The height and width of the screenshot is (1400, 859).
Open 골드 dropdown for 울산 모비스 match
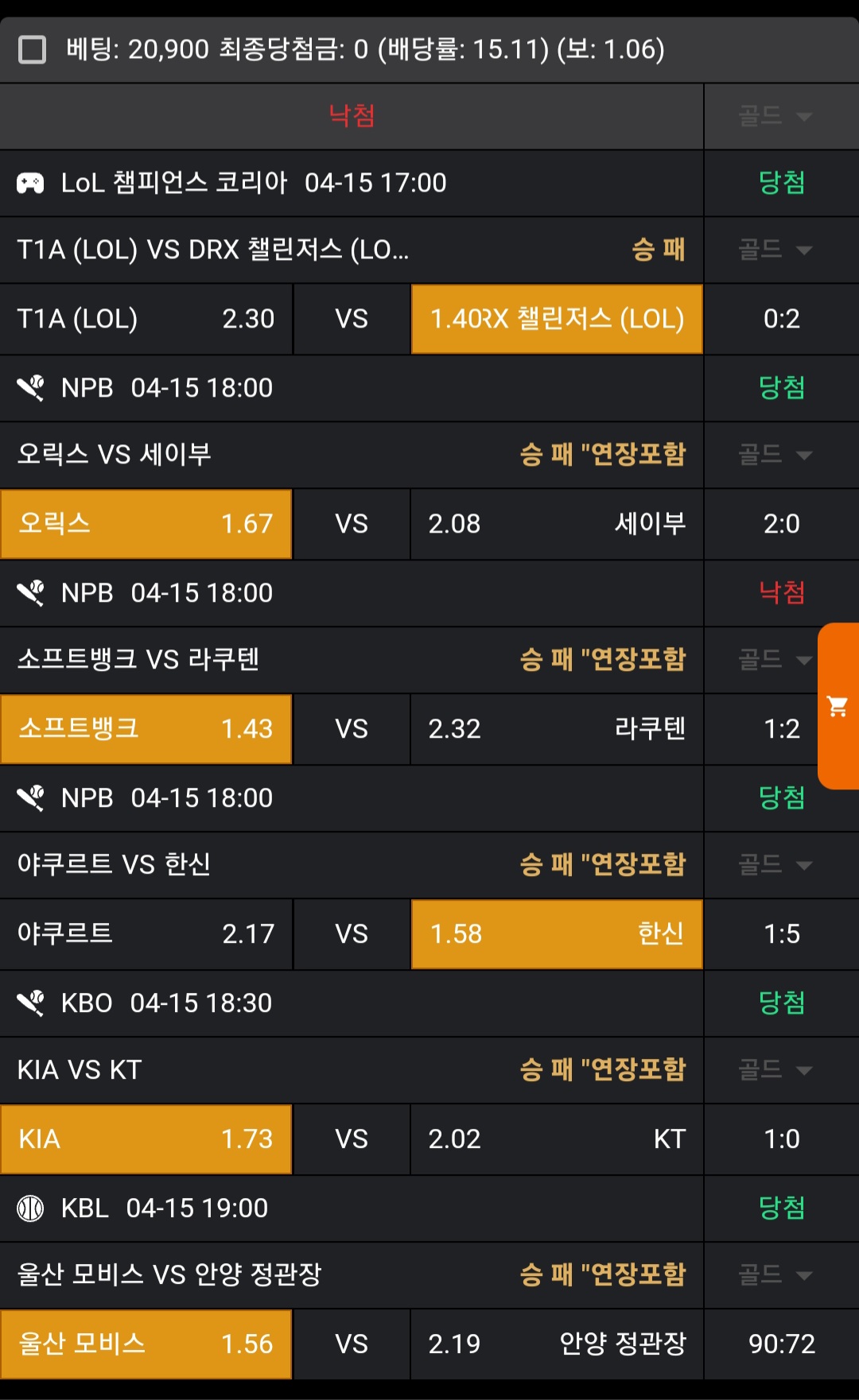click(x=775, y=1275)
